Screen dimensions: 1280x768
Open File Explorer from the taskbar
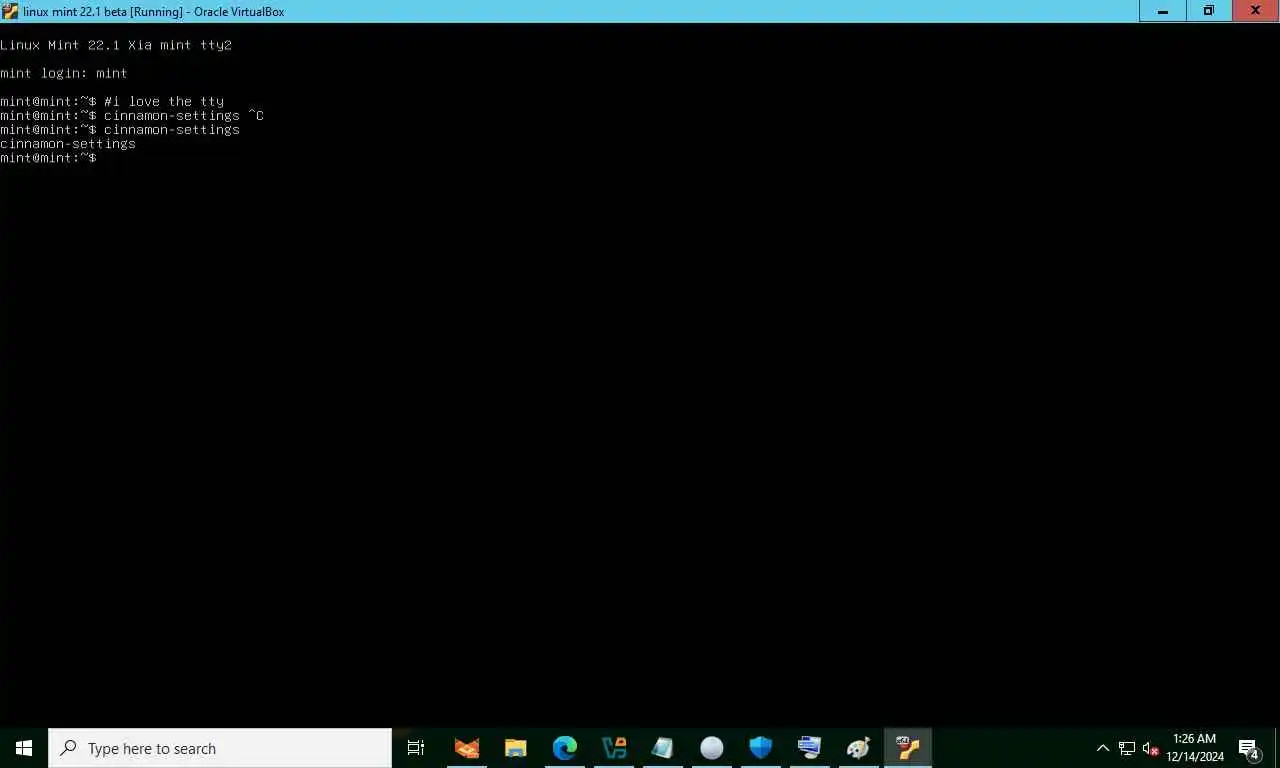point(516,748)
